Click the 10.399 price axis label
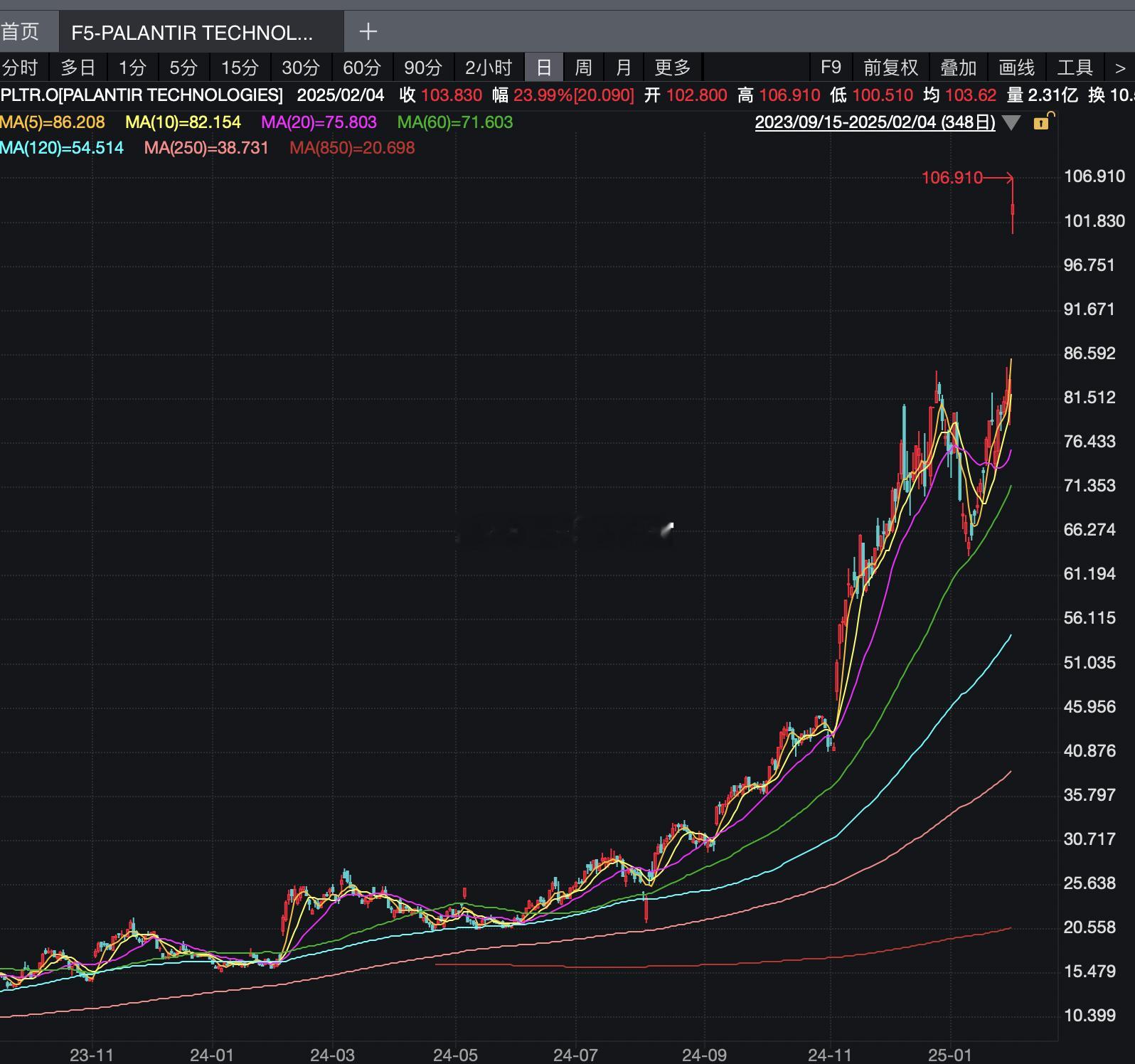 point(1089,1016)
